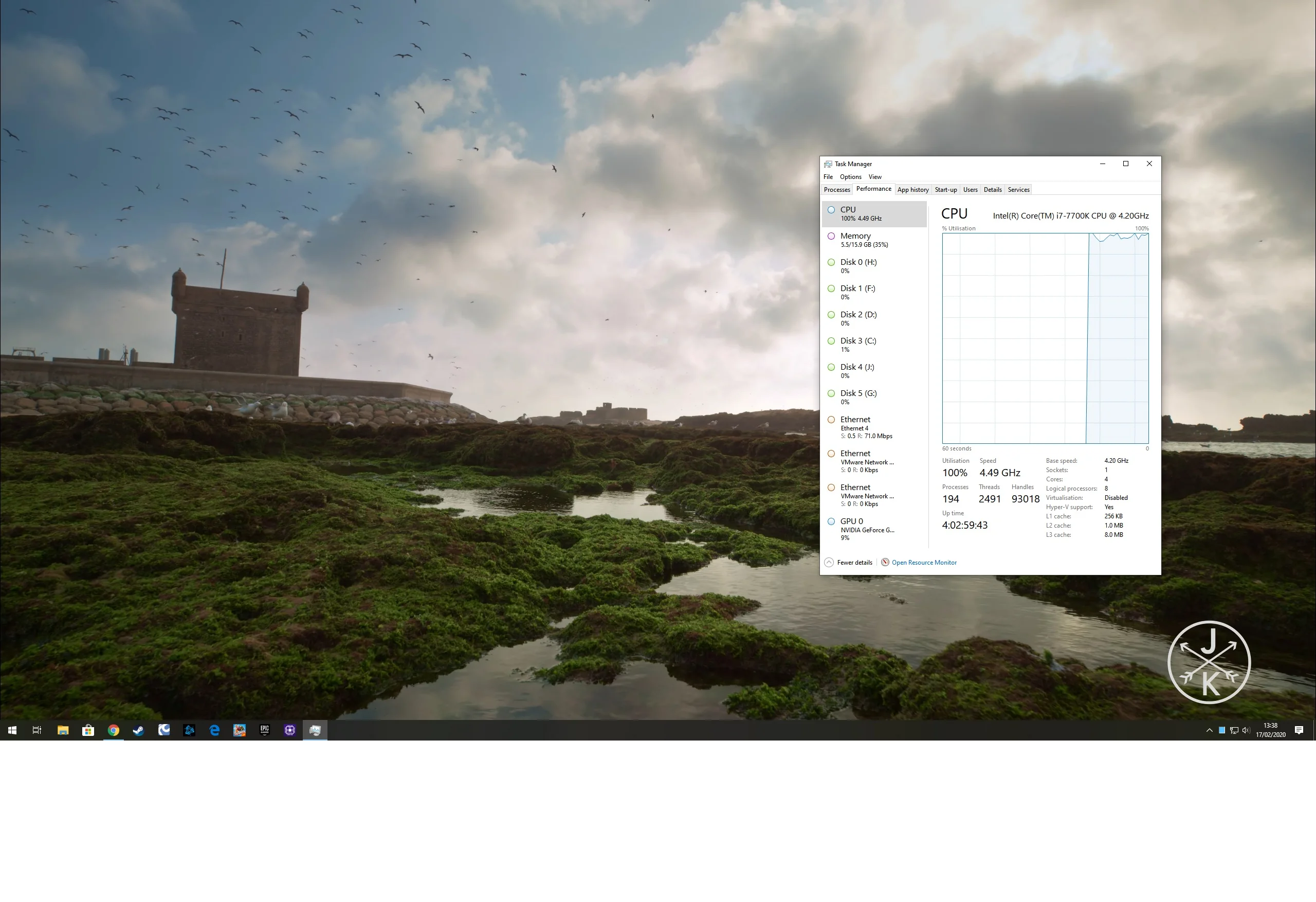The height and width of the screenshot is (902, 1316).
Task: Open the Steam taskbar icon
Action: 138,730
